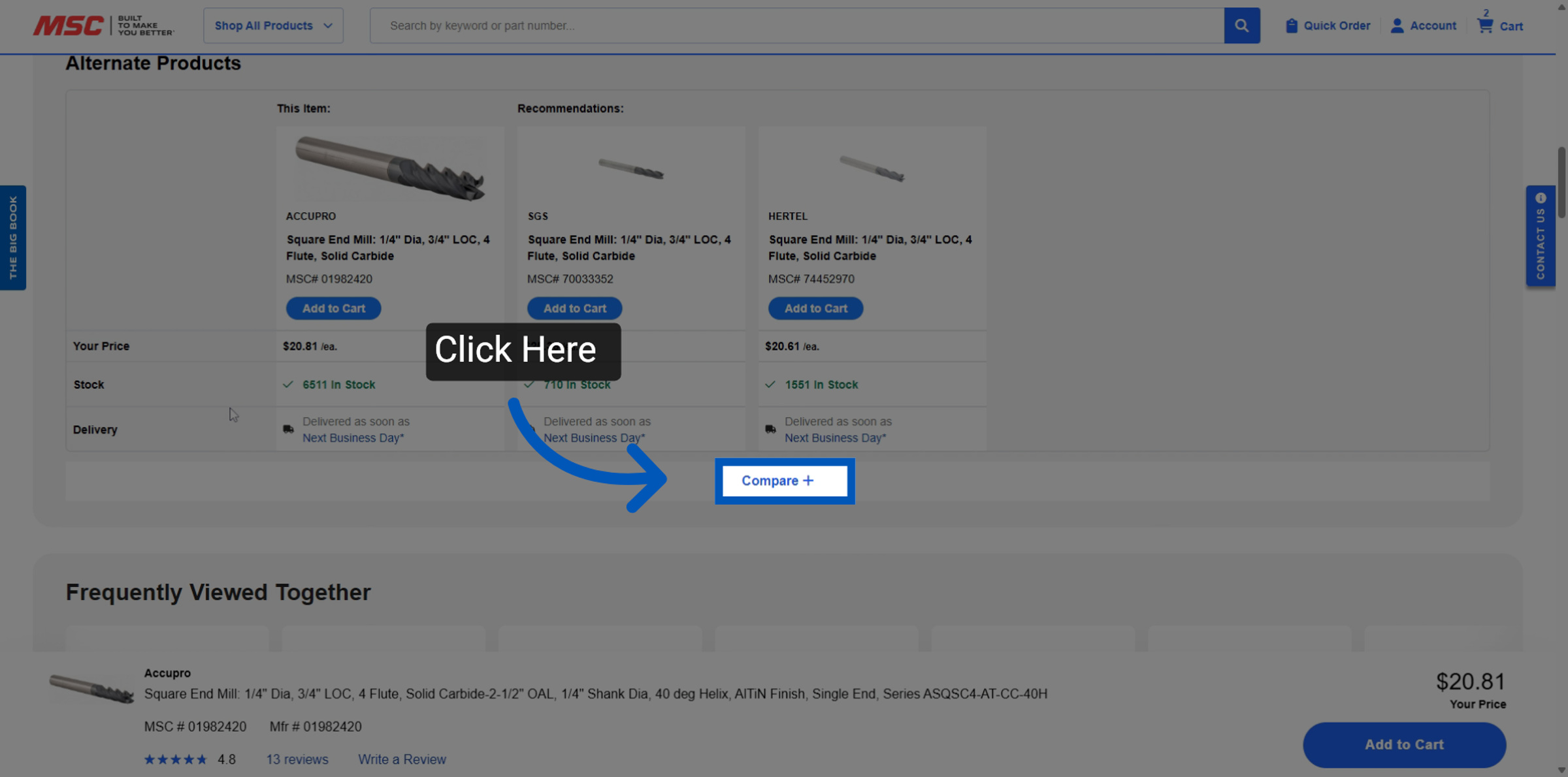The width and height of the screenshot is (1568, 777).
Task: Click the $20.81 /ea. price in table
Action: click(x=310, y=346)
